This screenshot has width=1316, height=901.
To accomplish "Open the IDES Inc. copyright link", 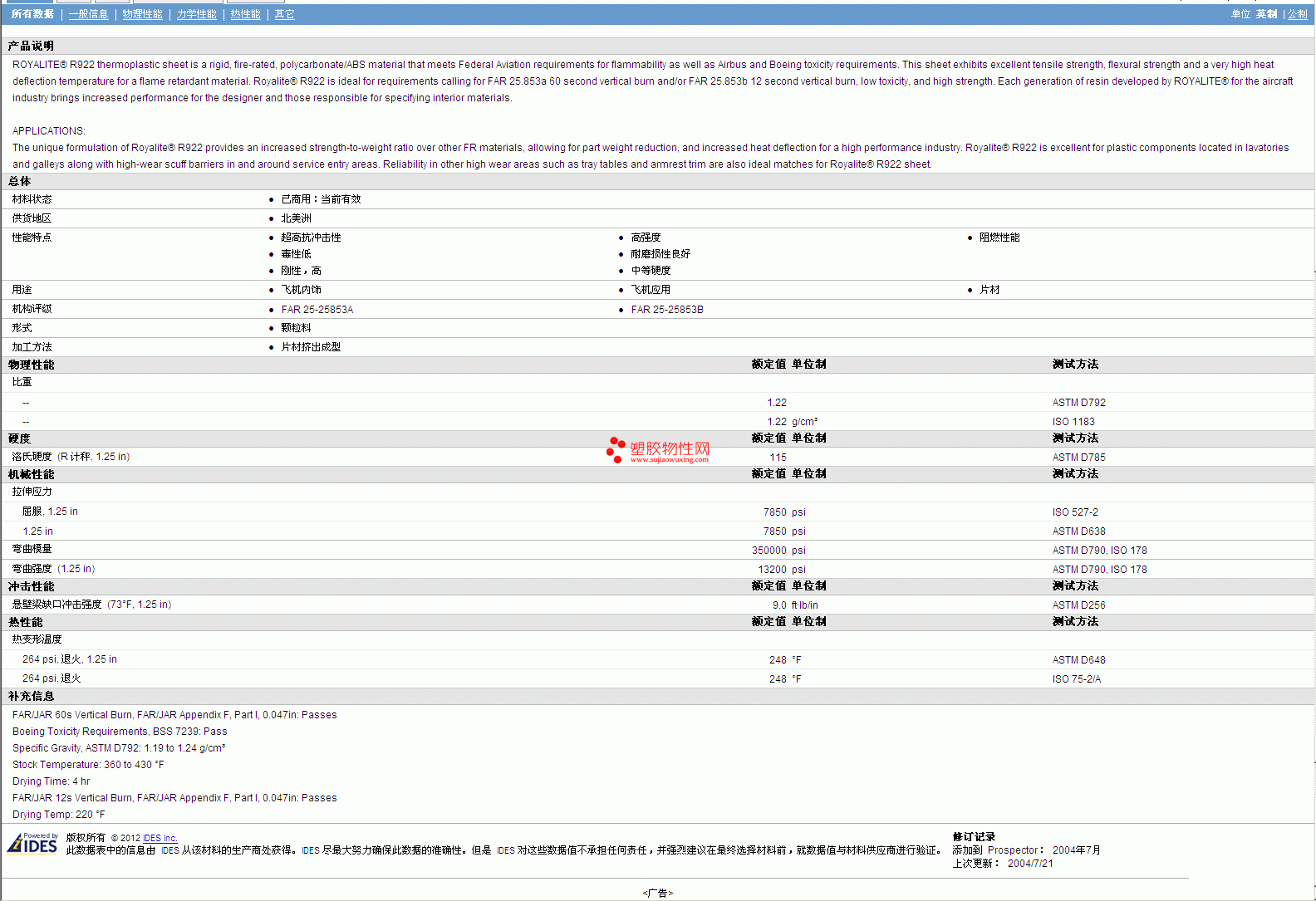I will pyautogui.click(x=160, y=838).
